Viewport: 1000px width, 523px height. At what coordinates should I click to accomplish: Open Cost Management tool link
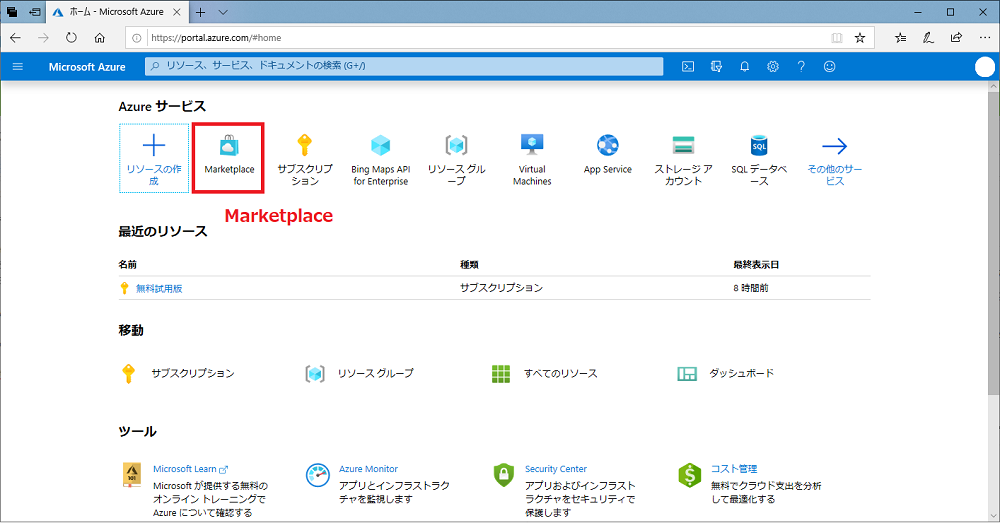pyautogui.click(x=734, y=469)
